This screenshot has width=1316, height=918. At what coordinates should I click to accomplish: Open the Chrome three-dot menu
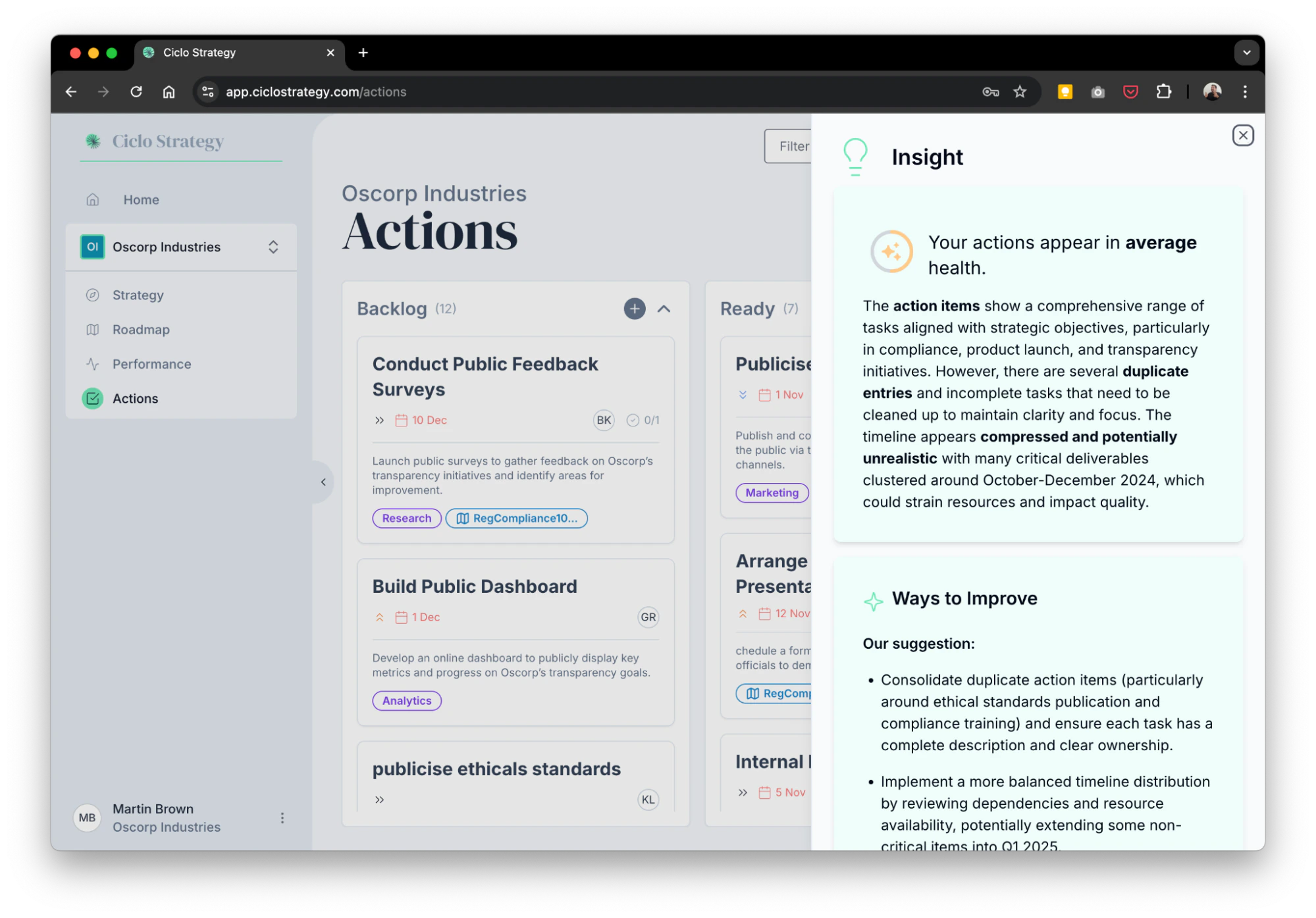pyautogui.click(x=1245, y=91)
